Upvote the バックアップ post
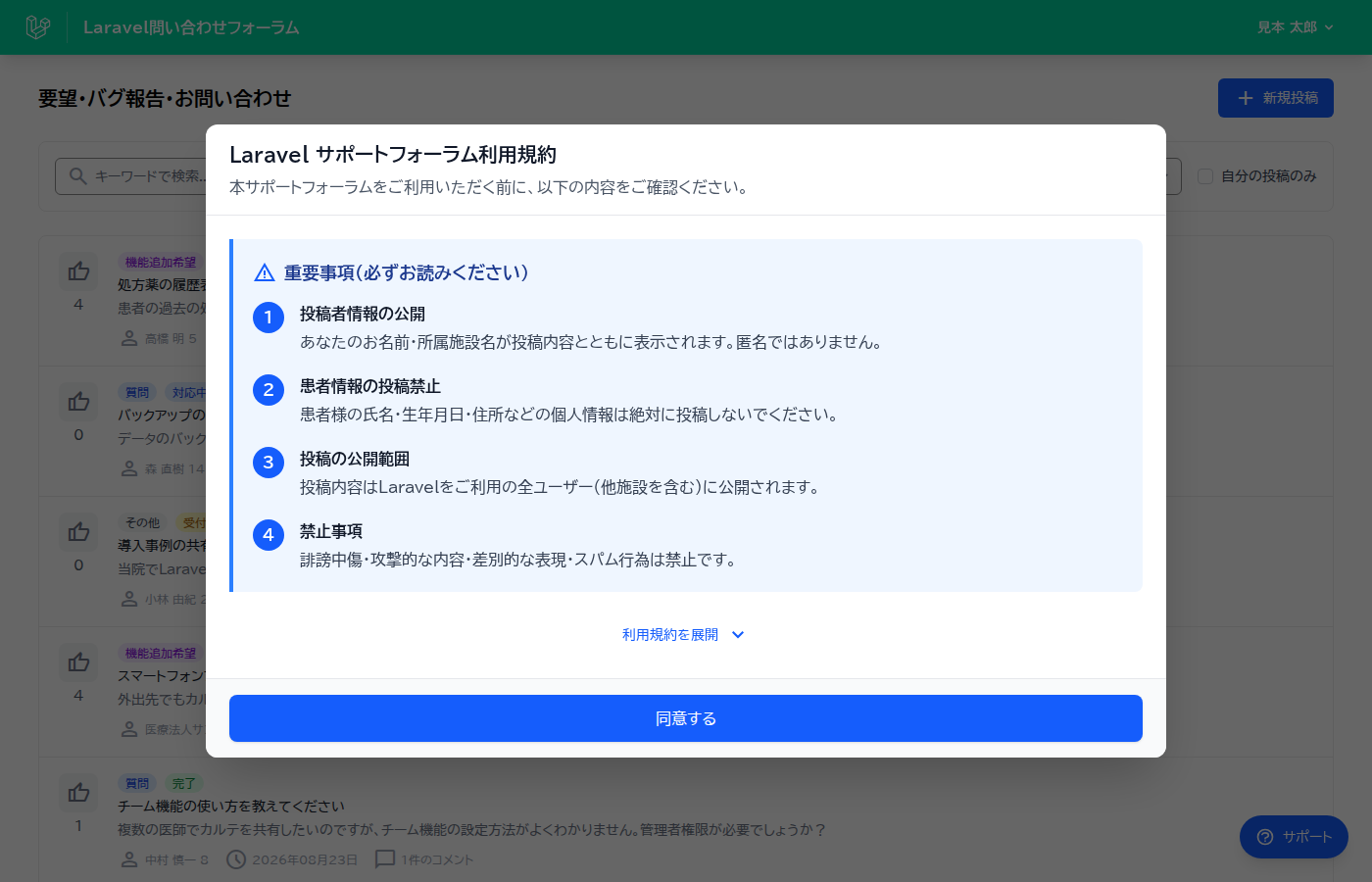This screenshot has width=1372, height=882. (78, 402)
